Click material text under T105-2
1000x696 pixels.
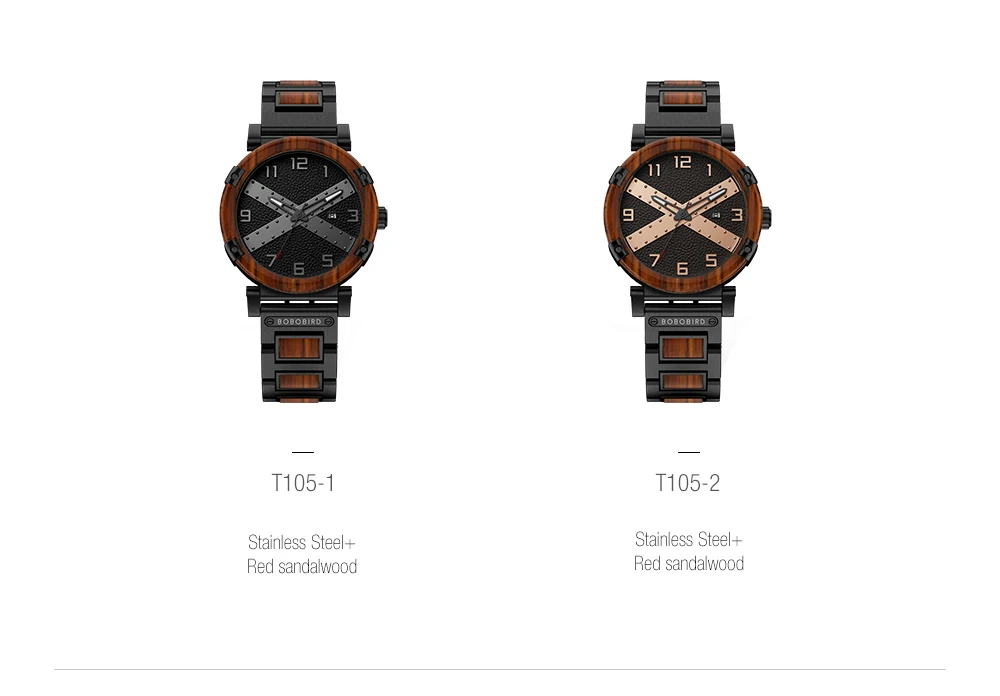689,551
